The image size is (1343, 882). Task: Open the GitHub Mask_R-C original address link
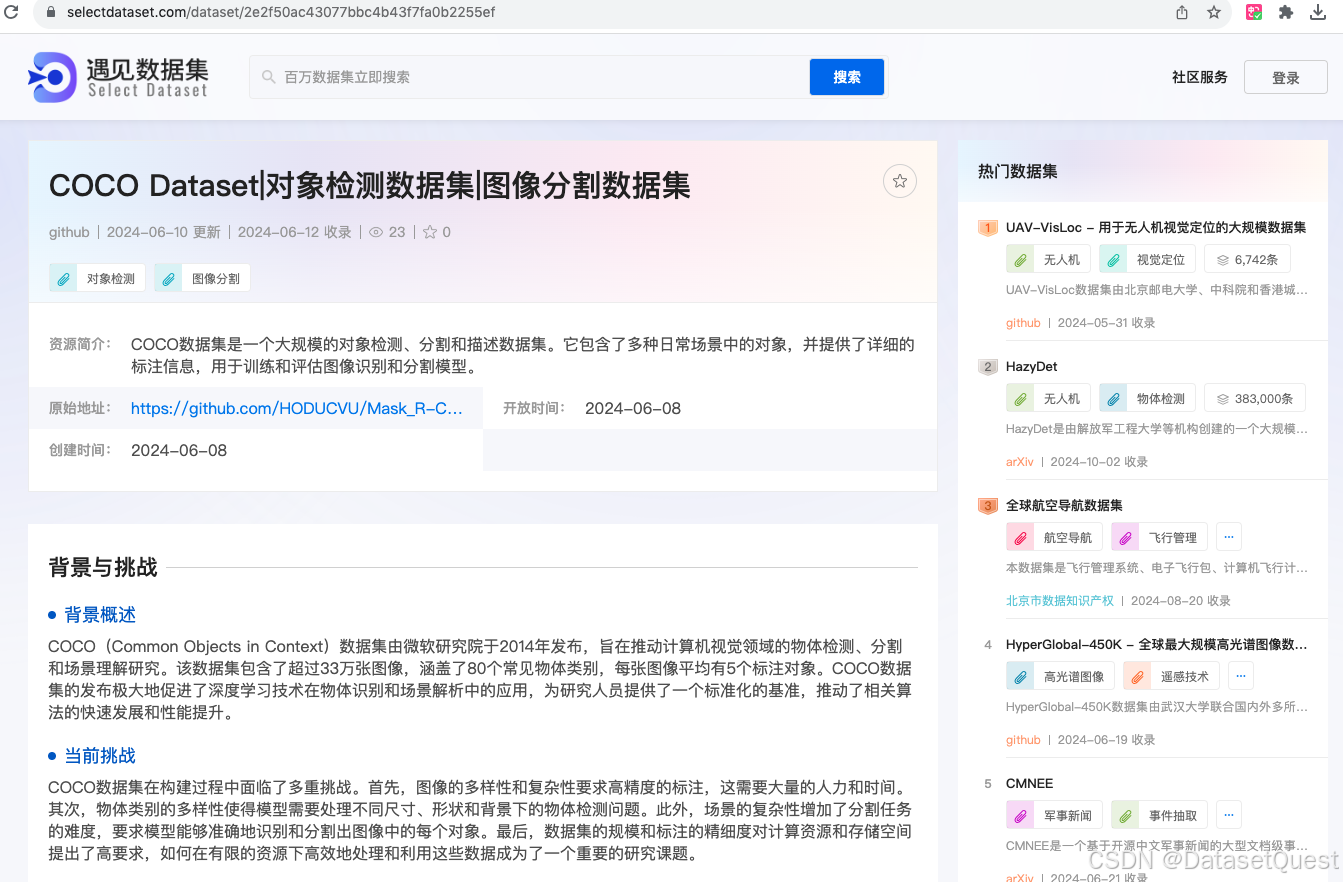[297, 408]
